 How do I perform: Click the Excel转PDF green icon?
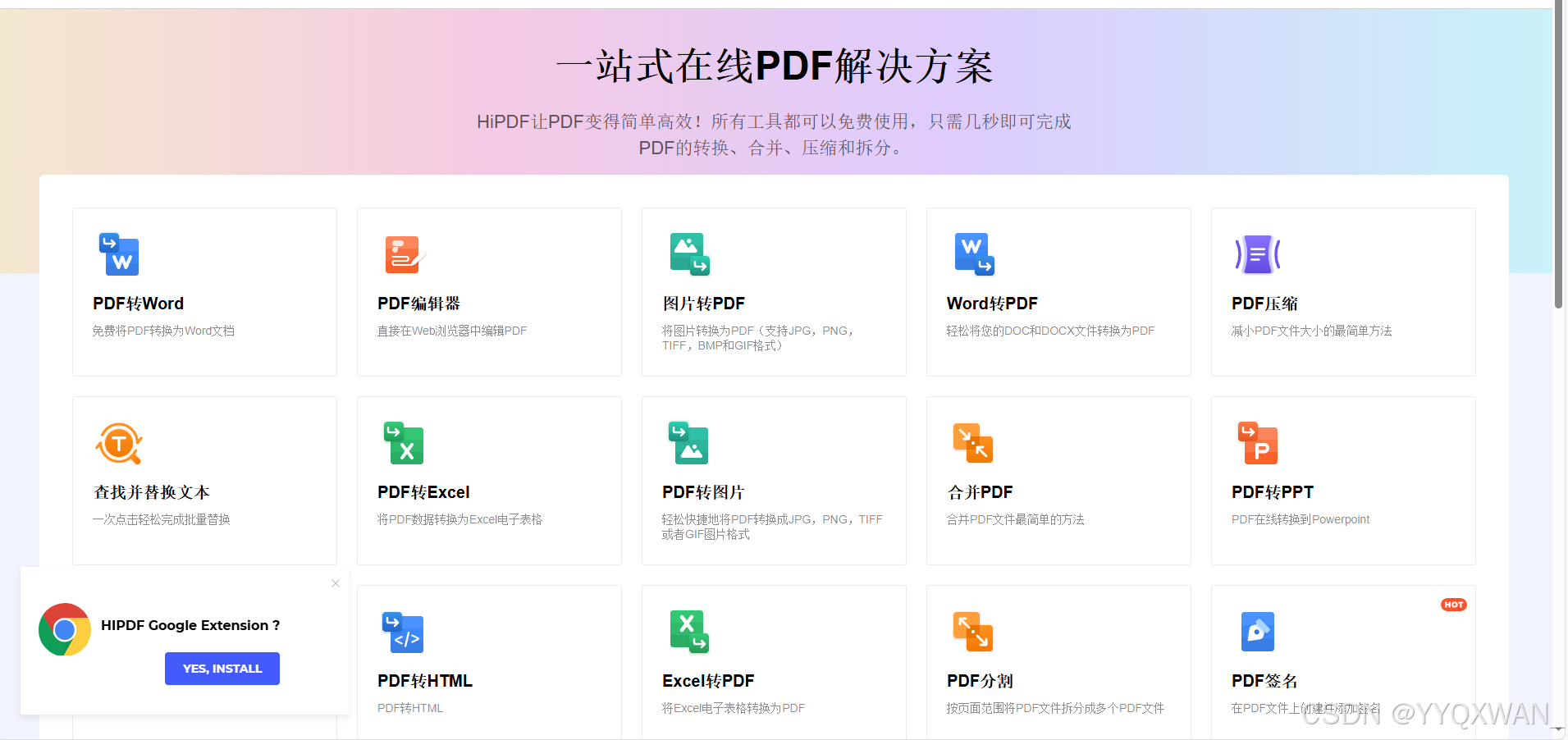(x=689, y=632)
